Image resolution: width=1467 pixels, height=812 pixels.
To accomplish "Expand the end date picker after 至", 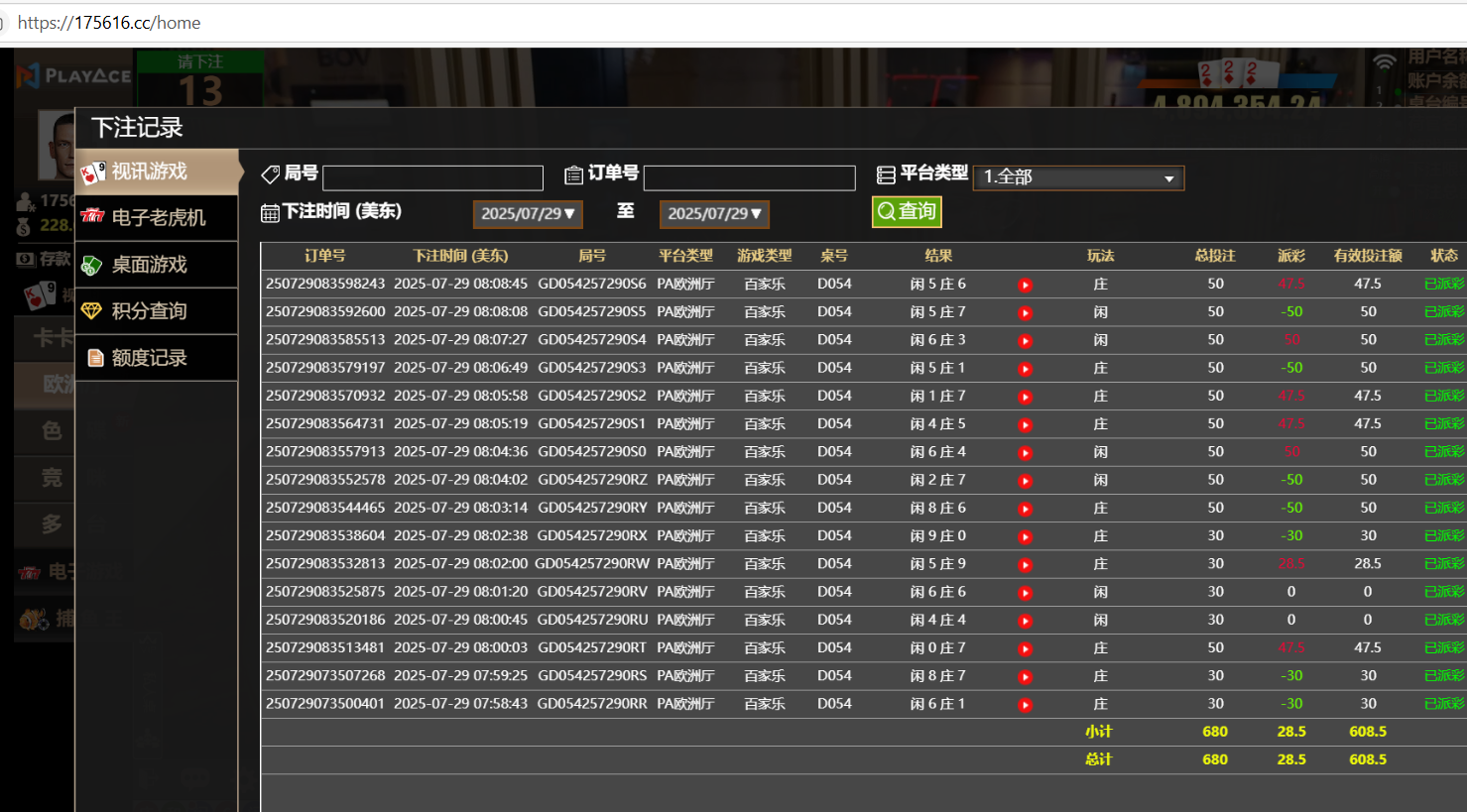I will click(x=714, y=214).
